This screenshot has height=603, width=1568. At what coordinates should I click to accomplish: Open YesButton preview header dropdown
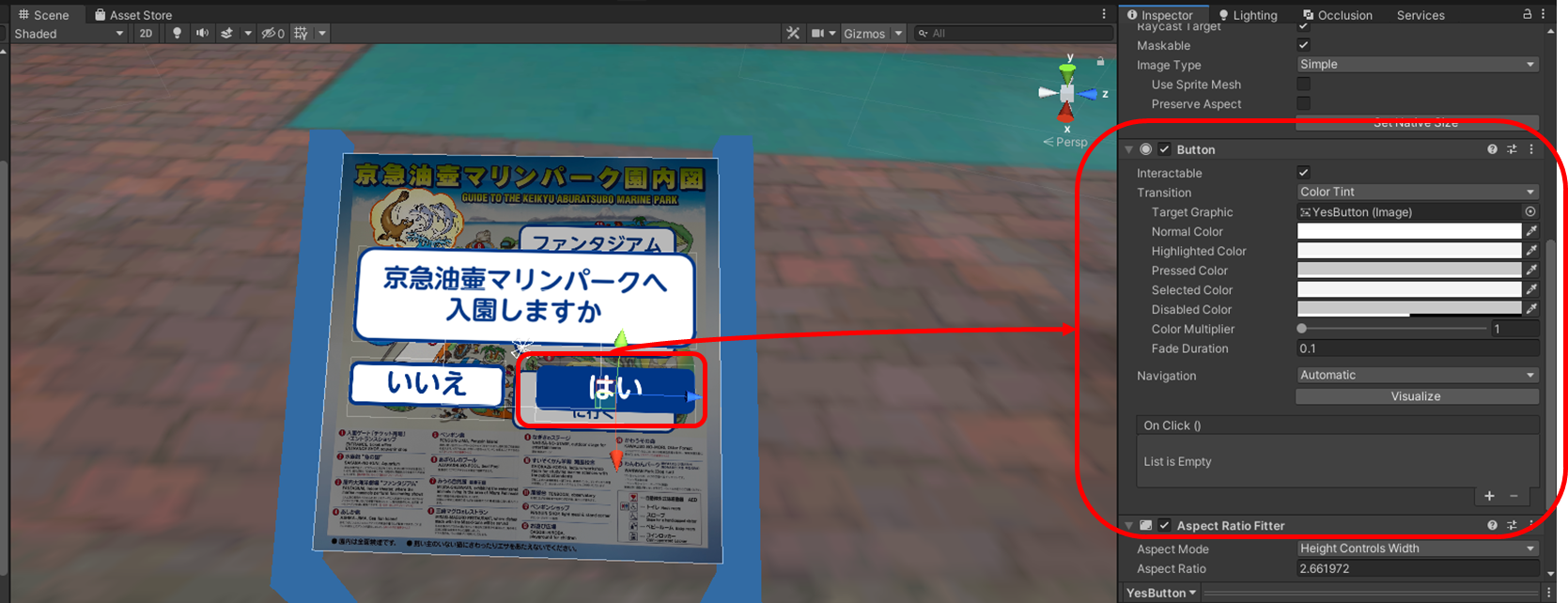pos(1161,593)
